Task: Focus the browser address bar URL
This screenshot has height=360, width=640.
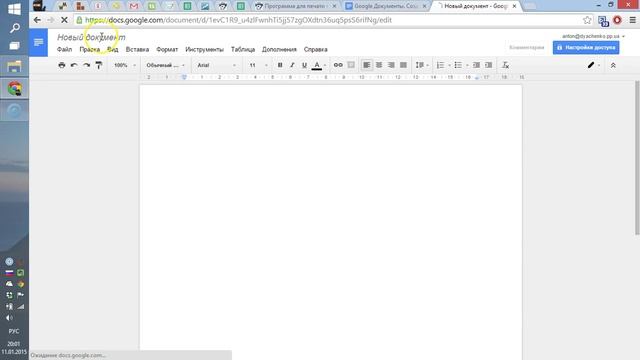Action: [238, 20]
